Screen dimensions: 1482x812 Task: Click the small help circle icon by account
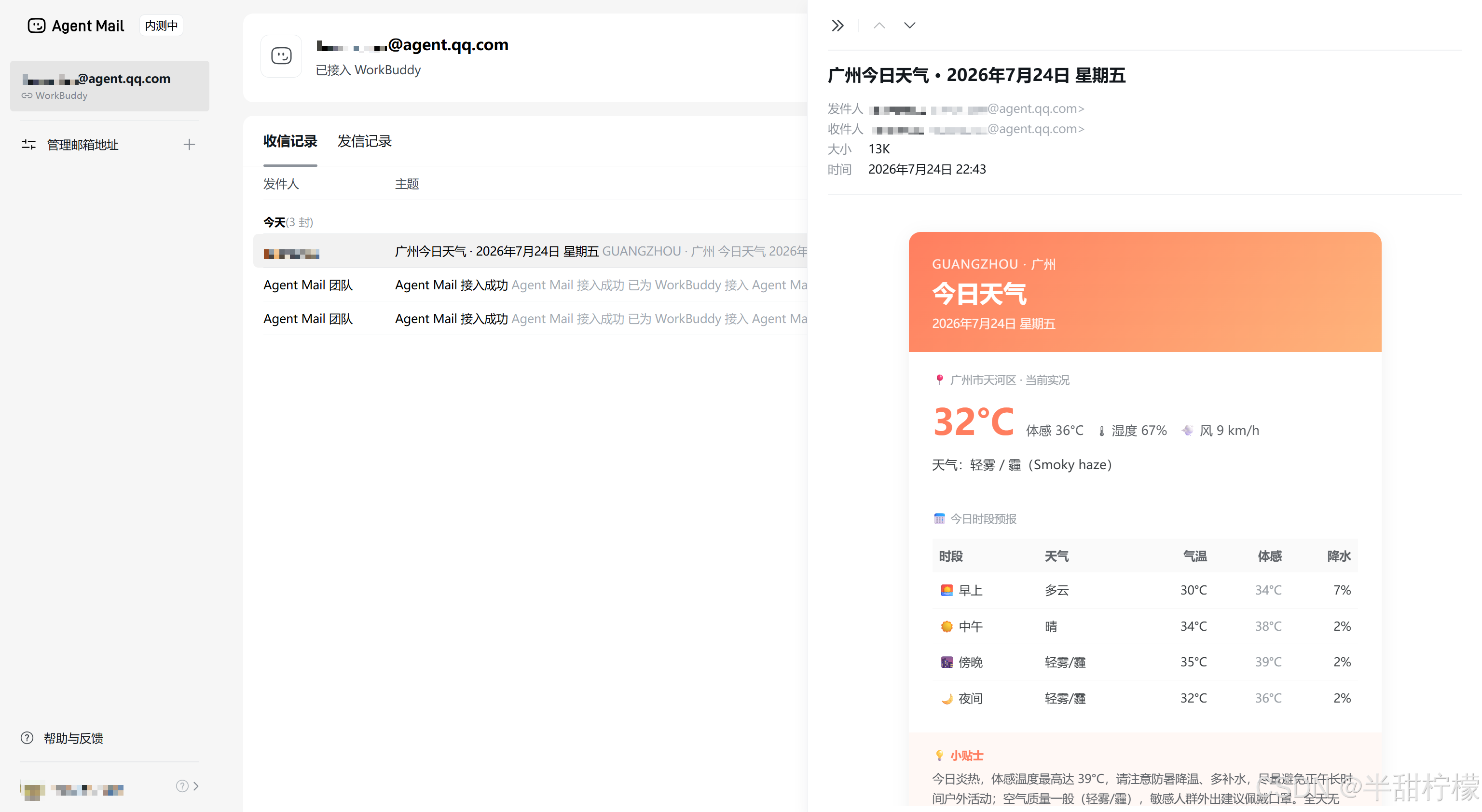pyautogui.click(x=182, y=786)
